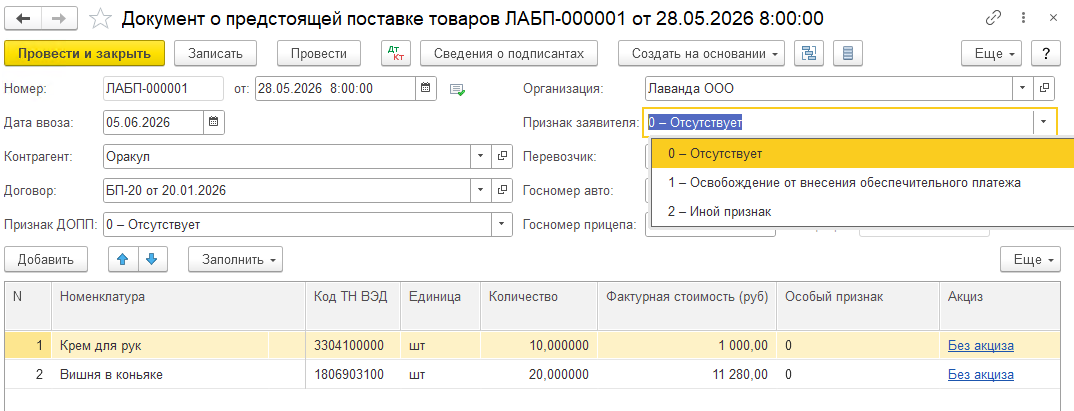The image size is (1074, 411).
Task: Open Сведения о подписантах
Action: (509, 53)
